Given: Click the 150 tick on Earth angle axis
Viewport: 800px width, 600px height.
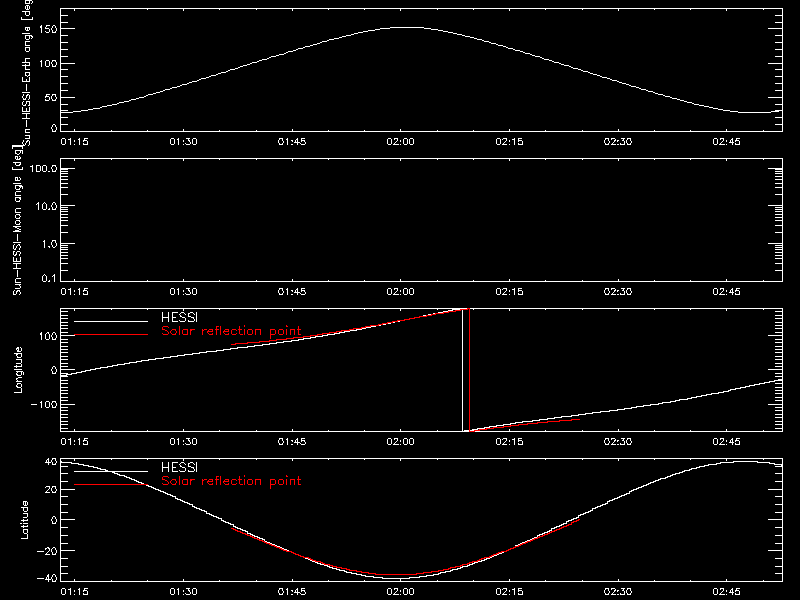Looking at the screenshot, I should tap(48, 29).
